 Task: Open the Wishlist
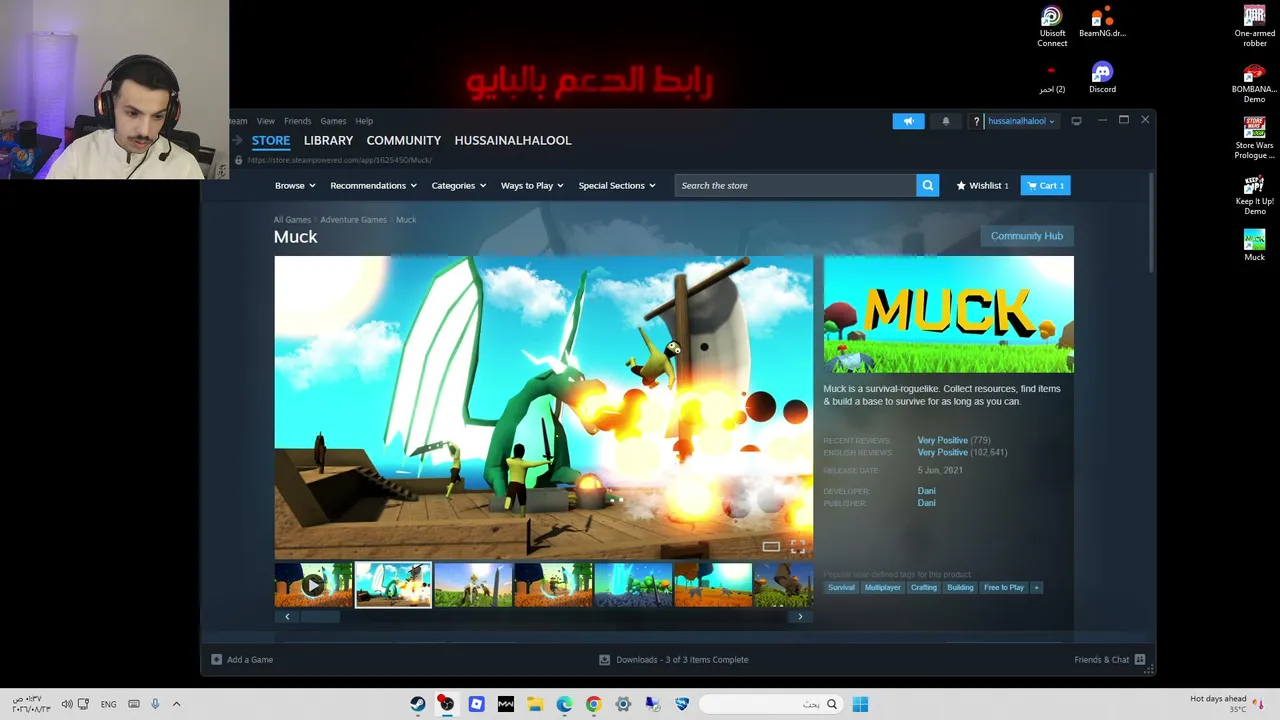982,185
